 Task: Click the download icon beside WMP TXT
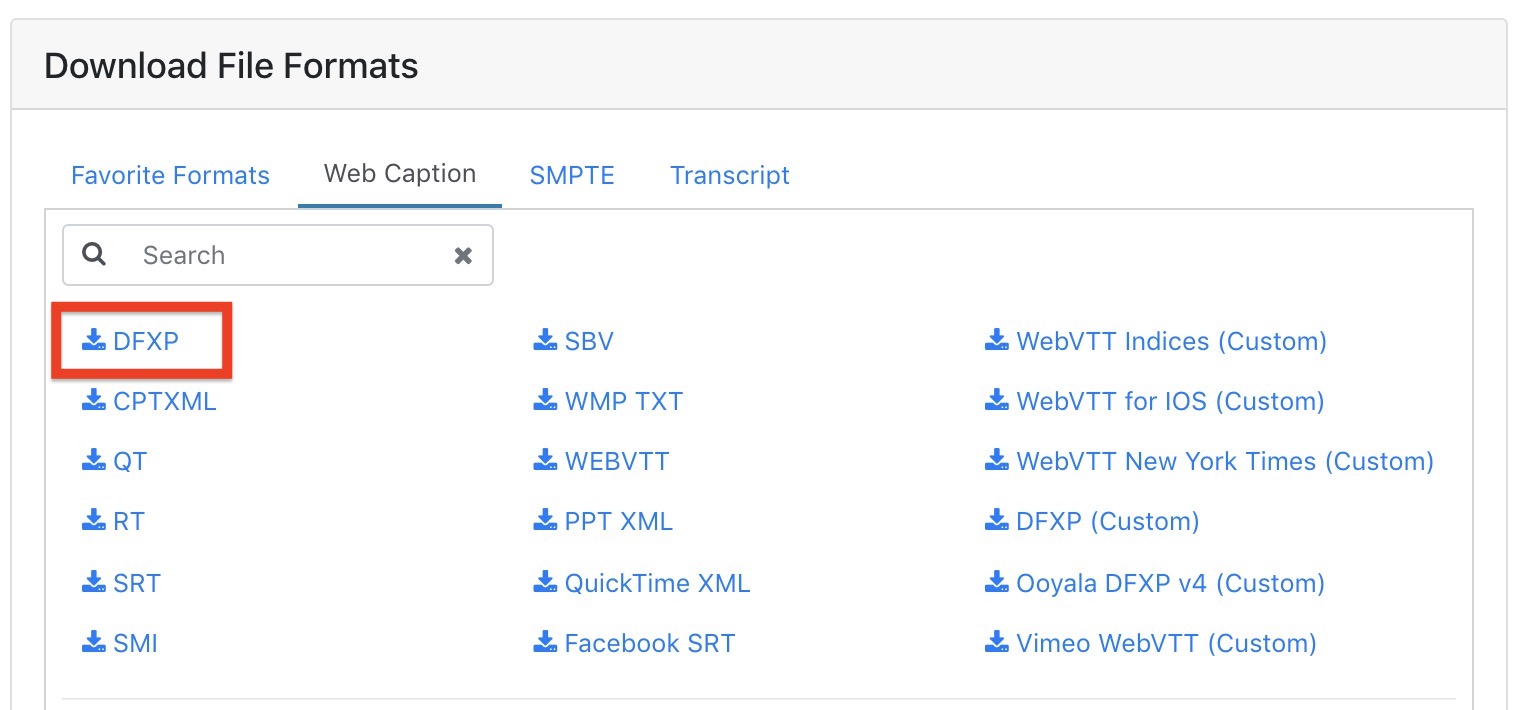pyautogui.click(x=545, y=401)
